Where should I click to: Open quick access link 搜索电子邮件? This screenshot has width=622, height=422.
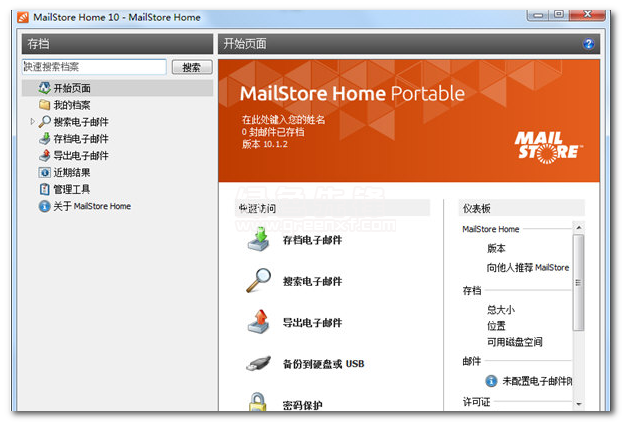coord(312,281)
